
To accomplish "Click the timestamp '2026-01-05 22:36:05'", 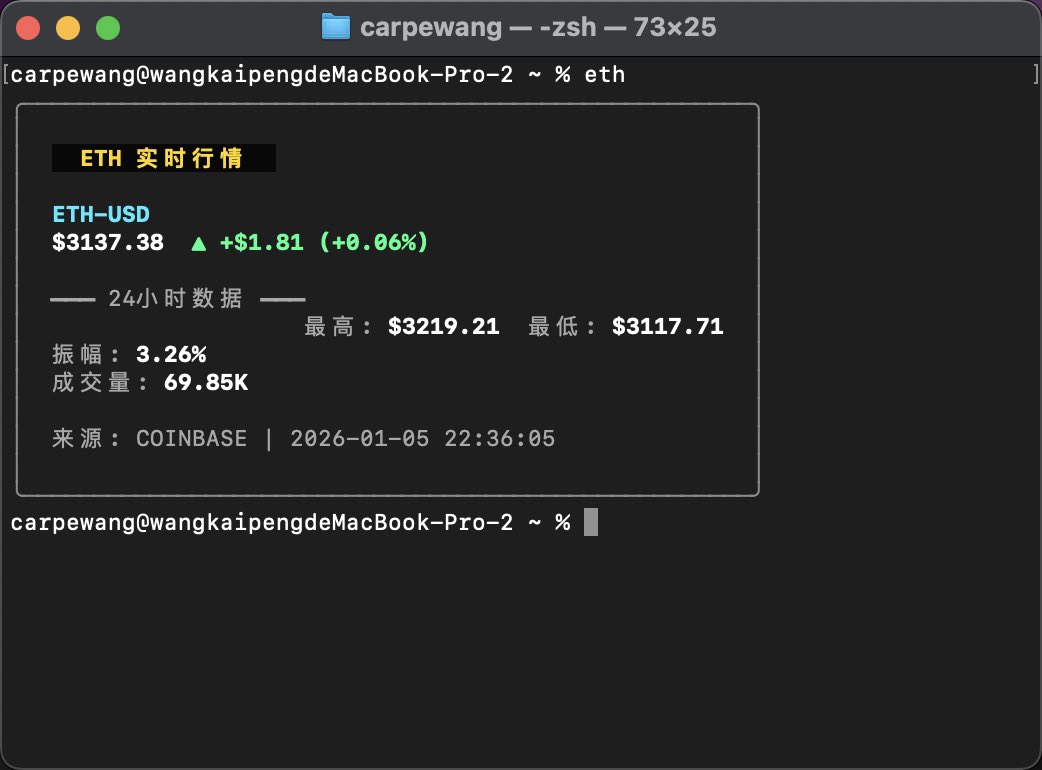I will coord(423,438).
